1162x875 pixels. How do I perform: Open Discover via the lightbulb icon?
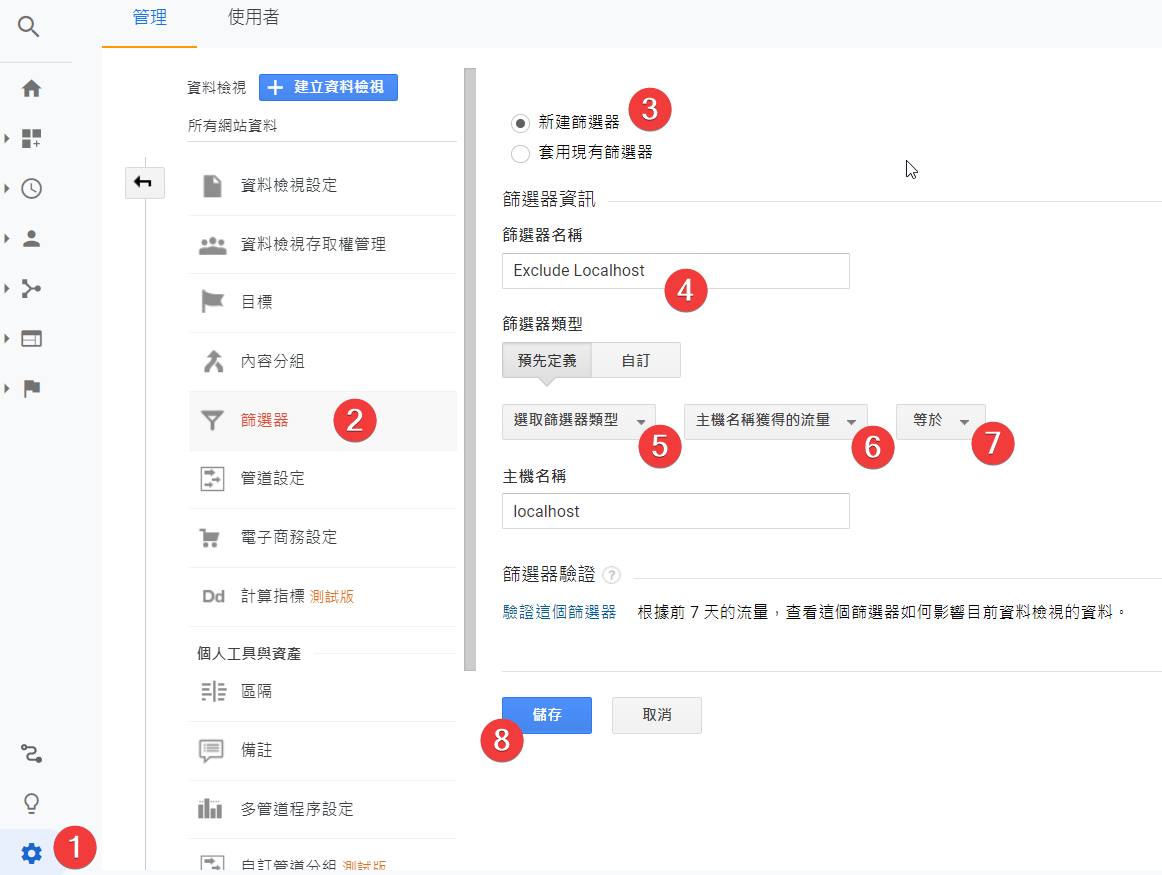[x=31, y=803]
